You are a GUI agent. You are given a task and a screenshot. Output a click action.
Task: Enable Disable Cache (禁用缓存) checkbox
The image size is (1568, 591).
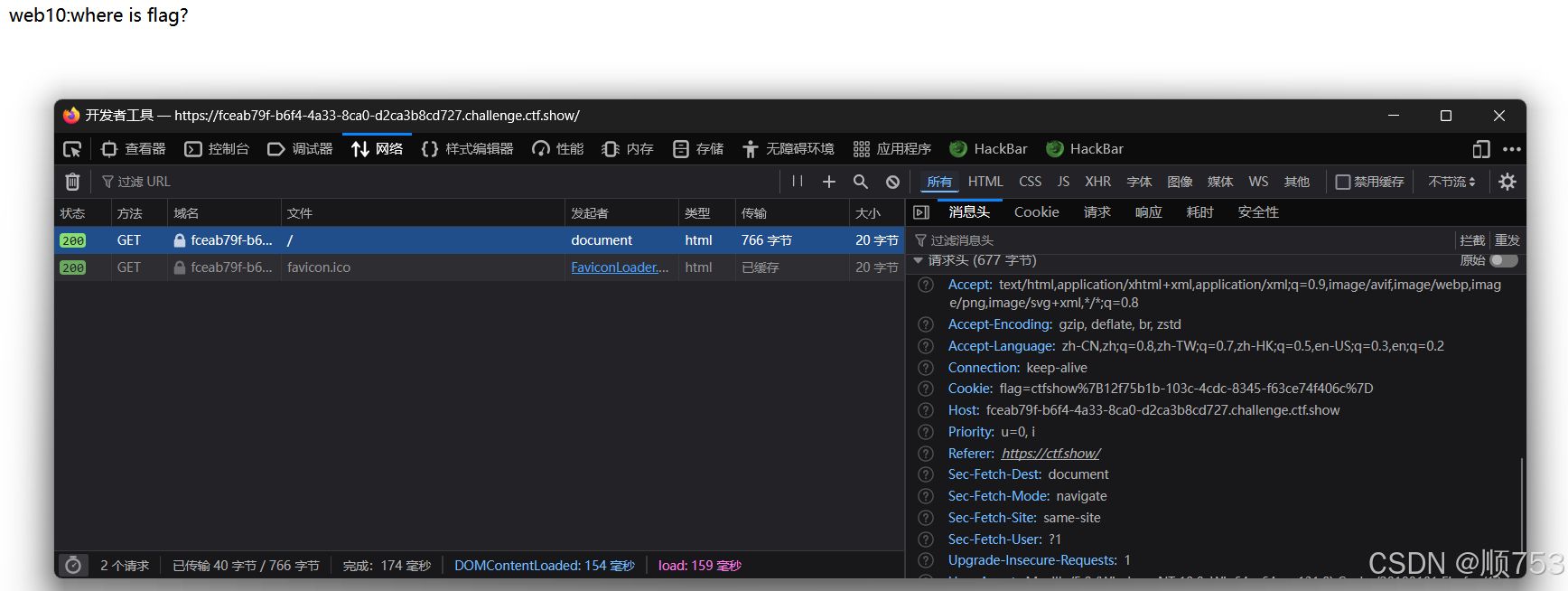1343,182
